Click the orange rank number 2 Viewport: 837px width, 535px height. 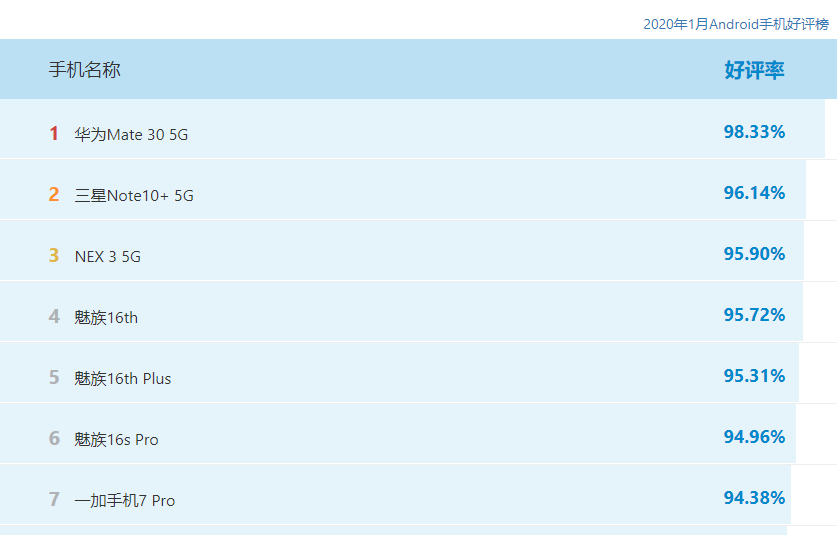pyautogui.click(x=54, y=194)
